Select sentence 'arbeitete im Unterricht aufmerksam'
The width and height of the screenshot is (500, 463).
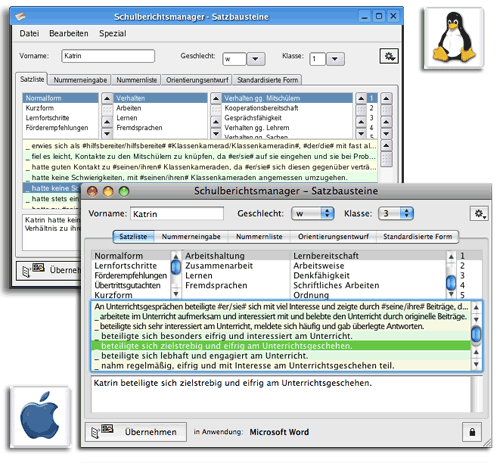281,316
